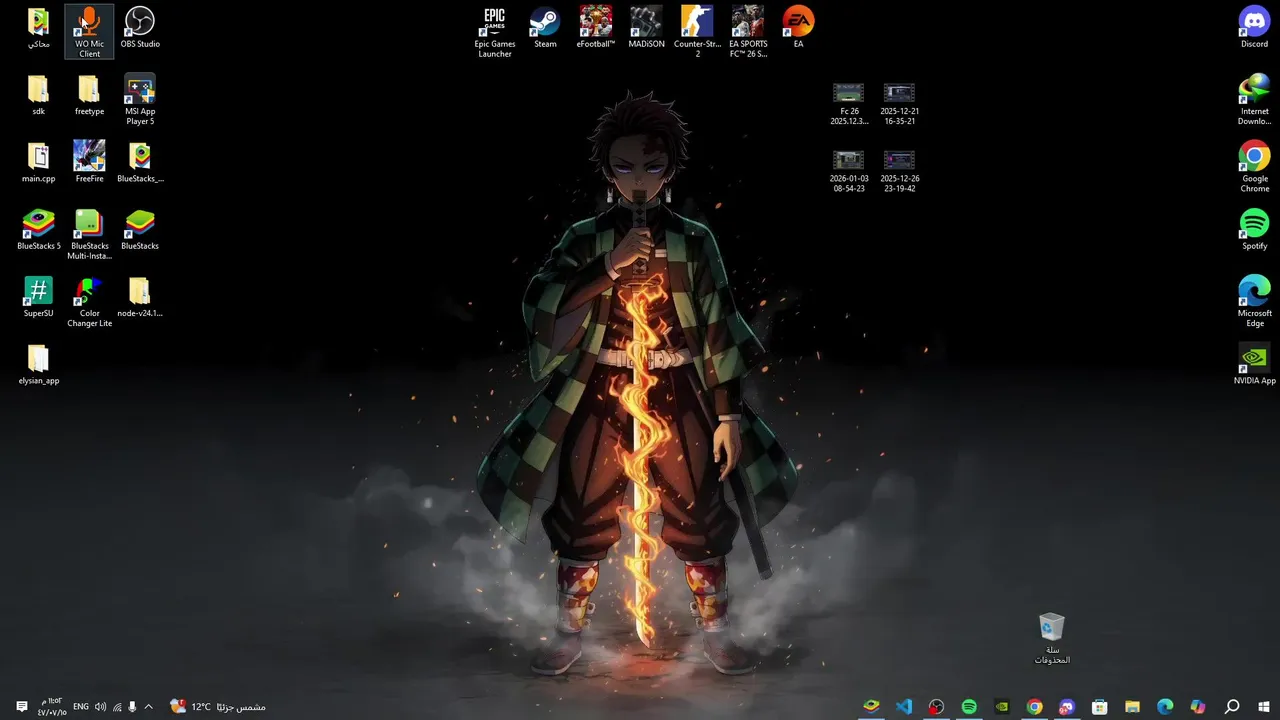Select the محاكي desktop shortcut
Viewport: 1280px width, 720px height.
click(x=38, y=28)
